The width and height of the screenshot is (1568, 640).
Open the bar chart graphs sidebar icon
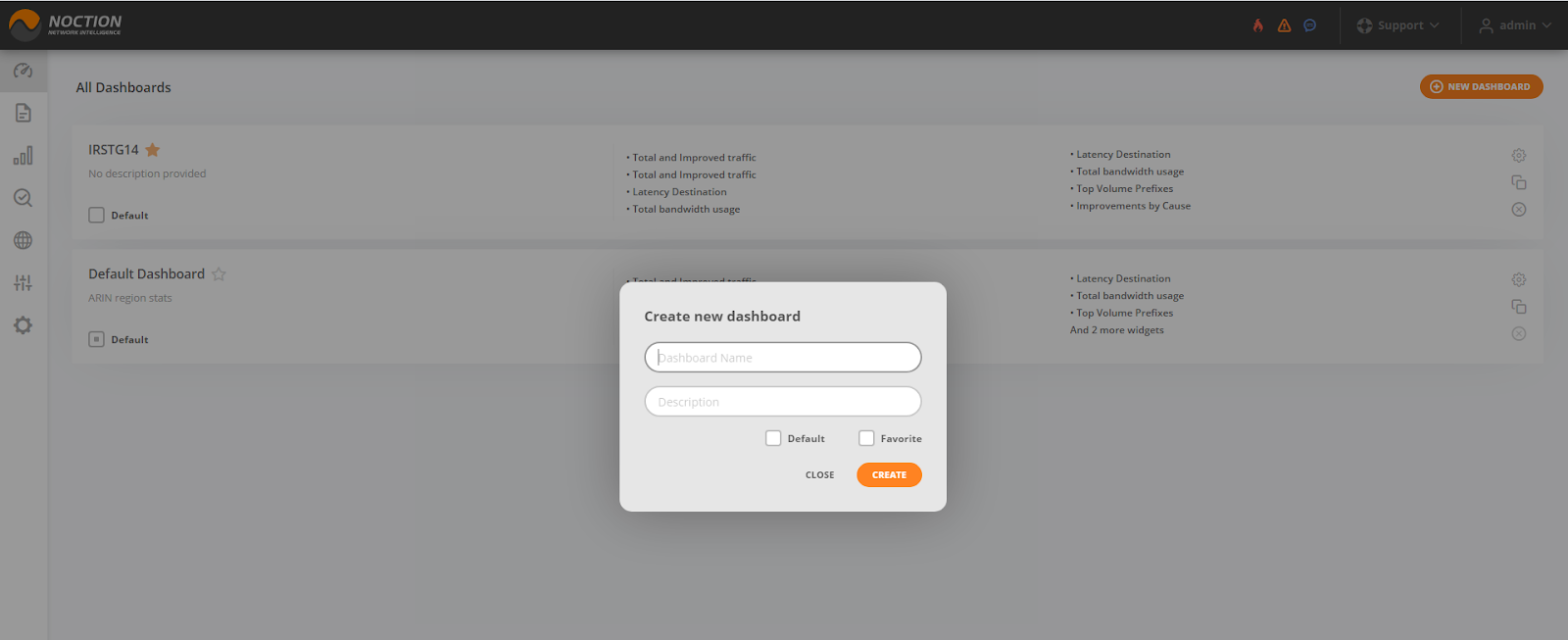pos(23,156)
